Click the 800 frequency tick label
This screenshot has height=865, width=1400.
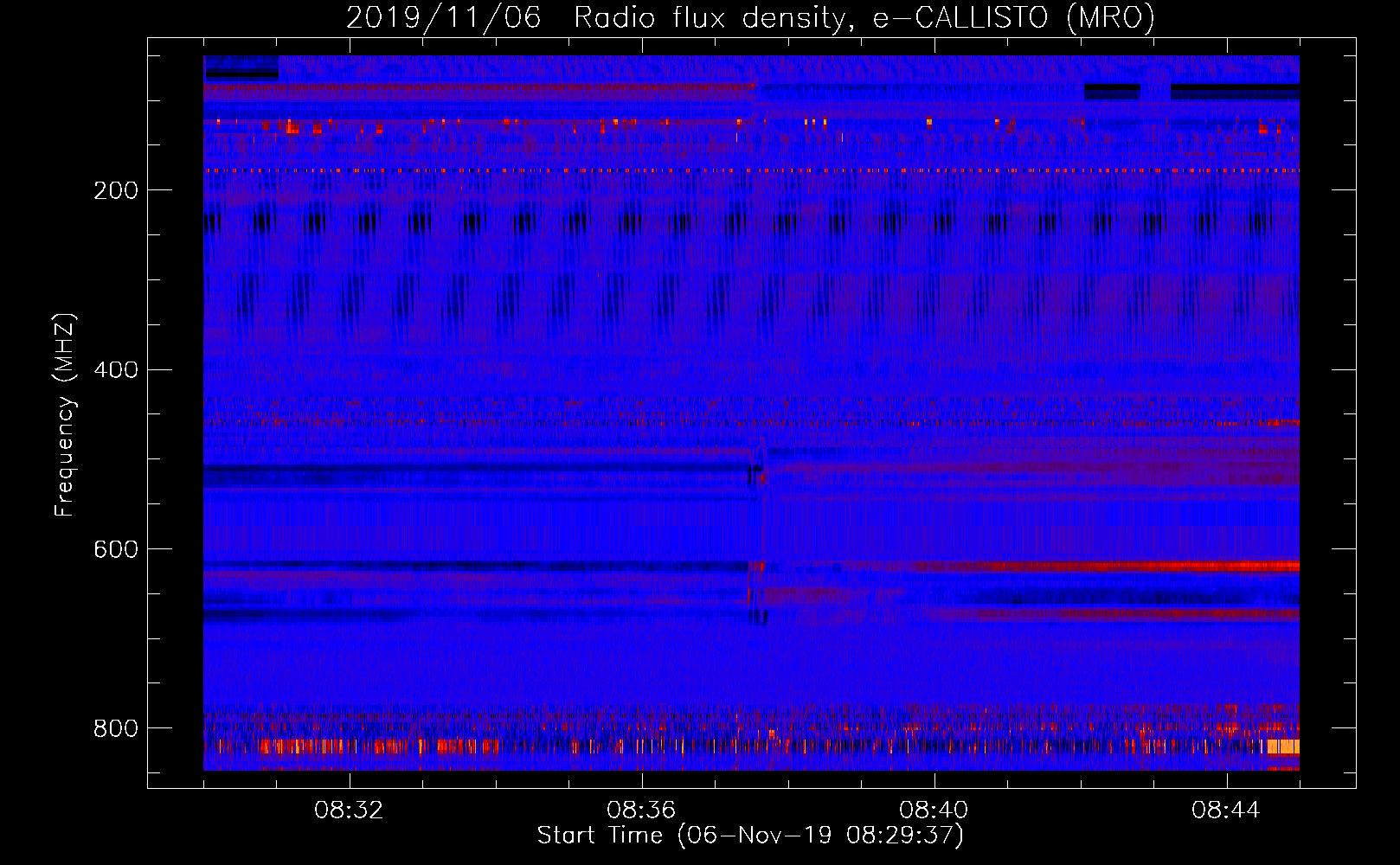click(x=116, y=729)
